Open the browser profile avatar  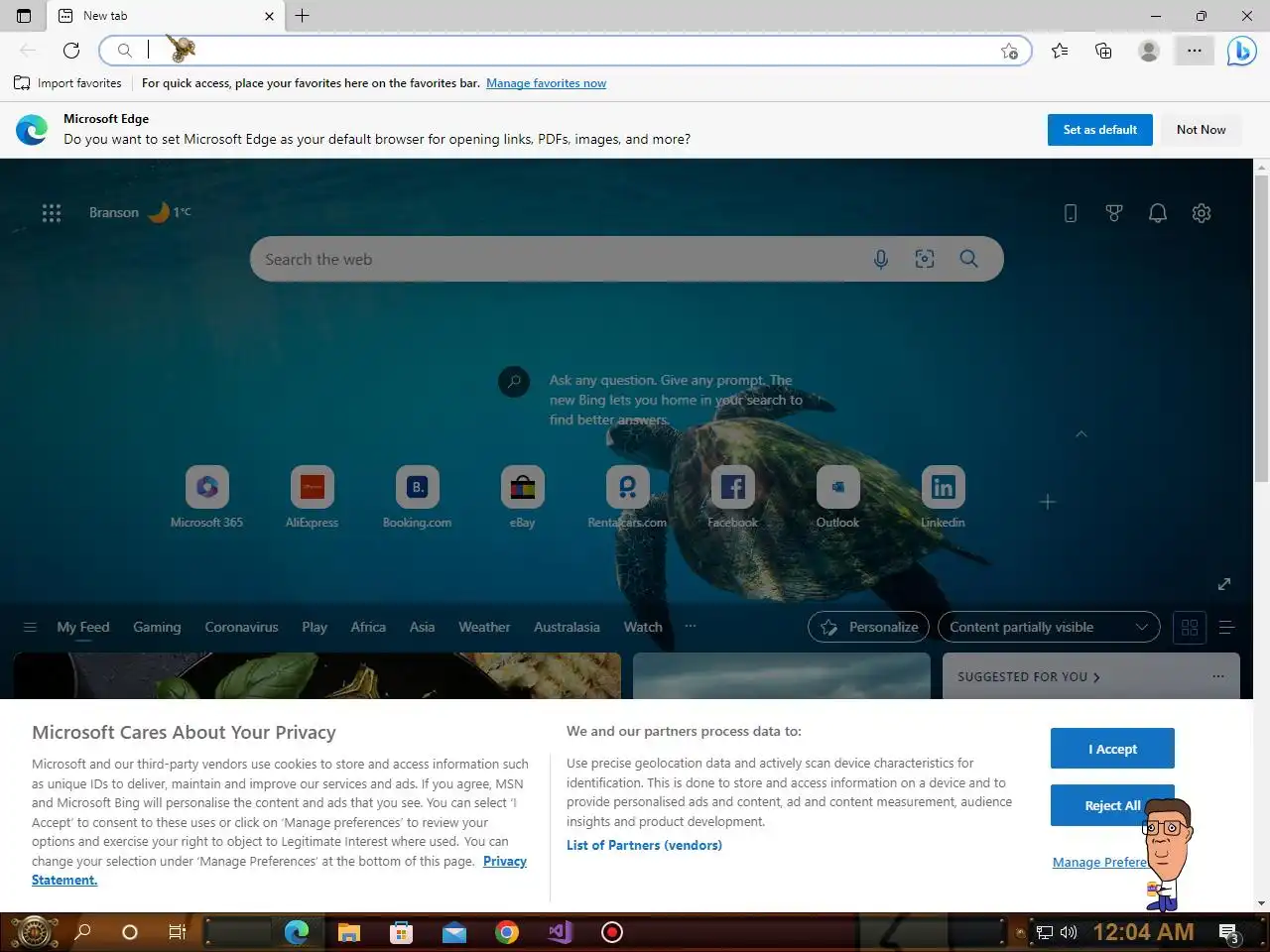1149,51
